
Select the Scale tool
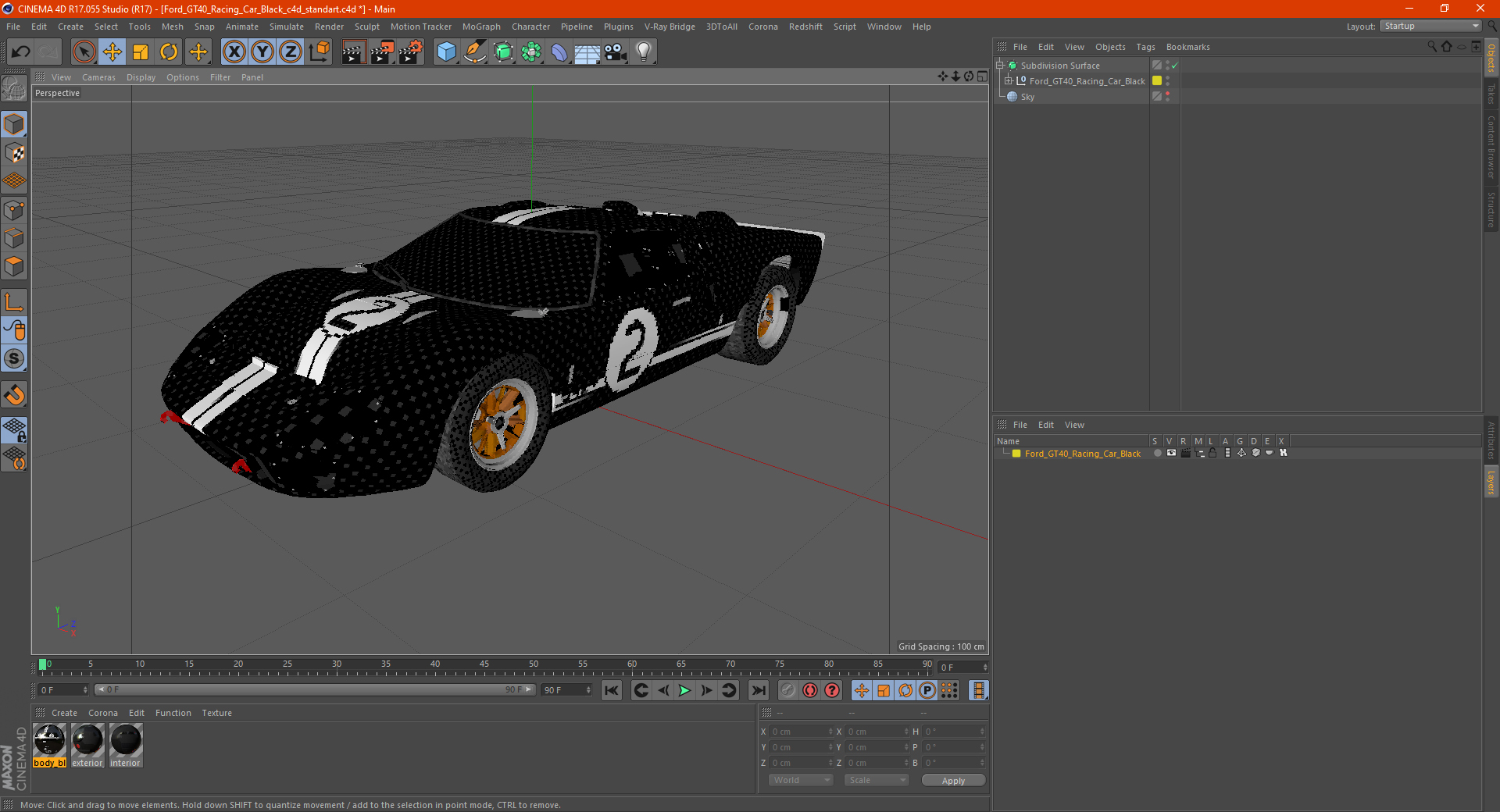141,52
